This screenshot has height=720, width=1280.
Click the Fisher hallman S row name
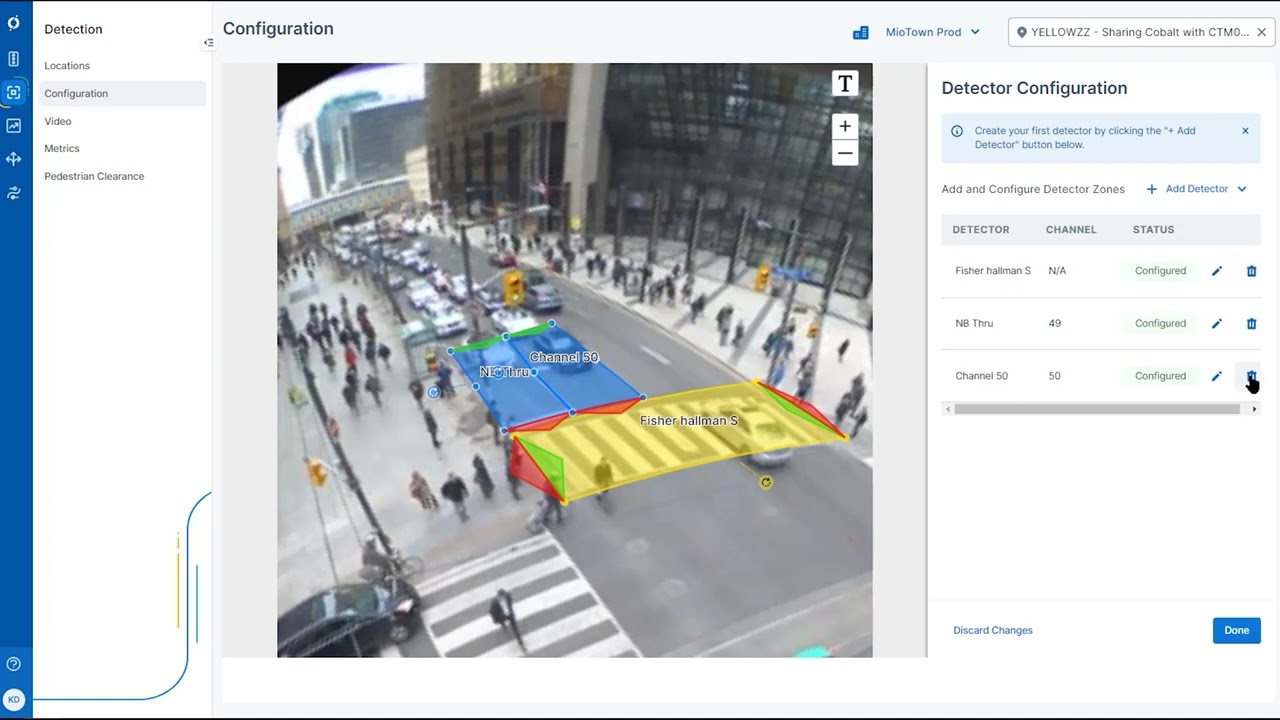pyautogui.click(x=993, y=271)
